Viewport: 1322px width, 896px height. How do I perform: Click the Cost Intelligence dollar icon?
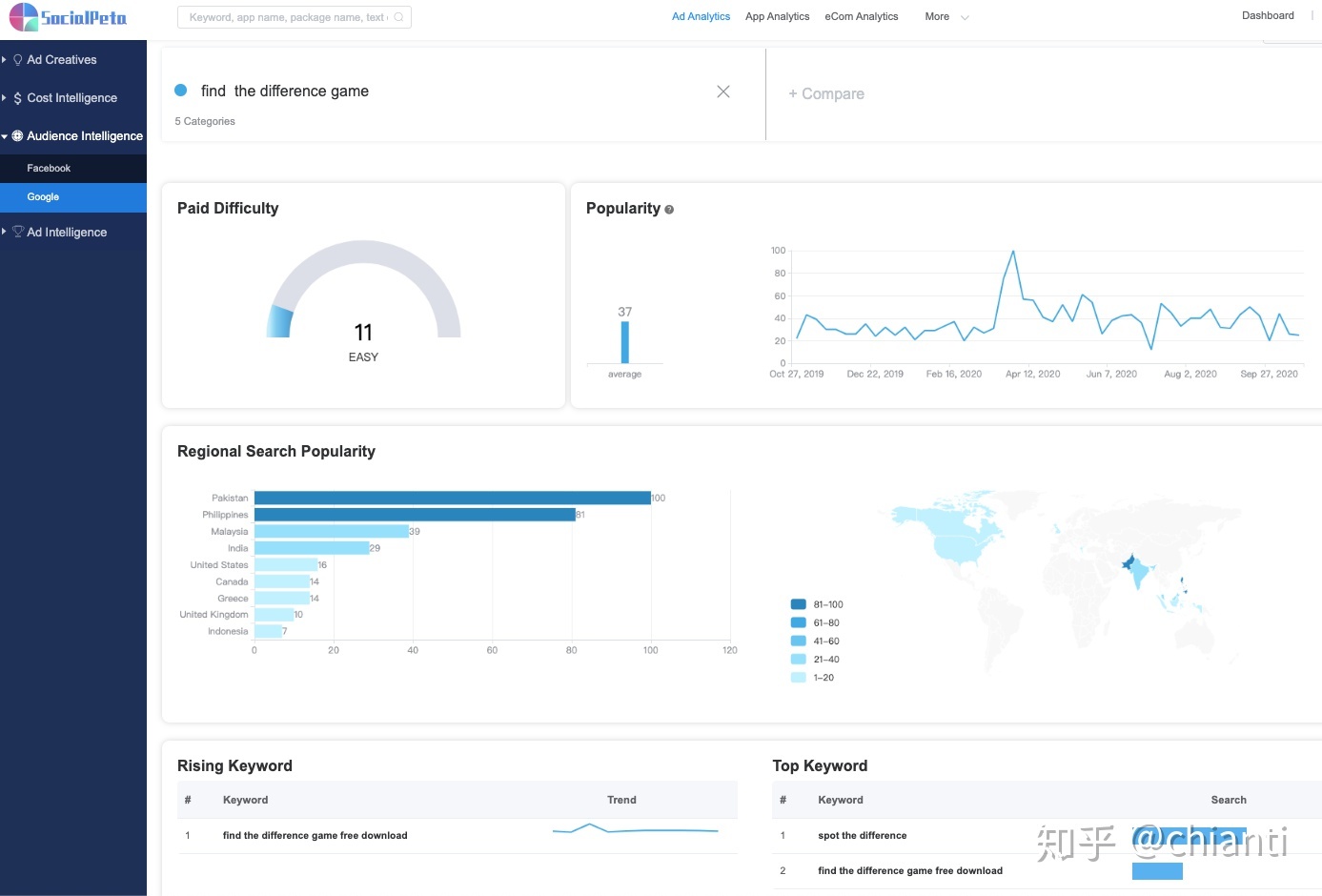point(17,98)
